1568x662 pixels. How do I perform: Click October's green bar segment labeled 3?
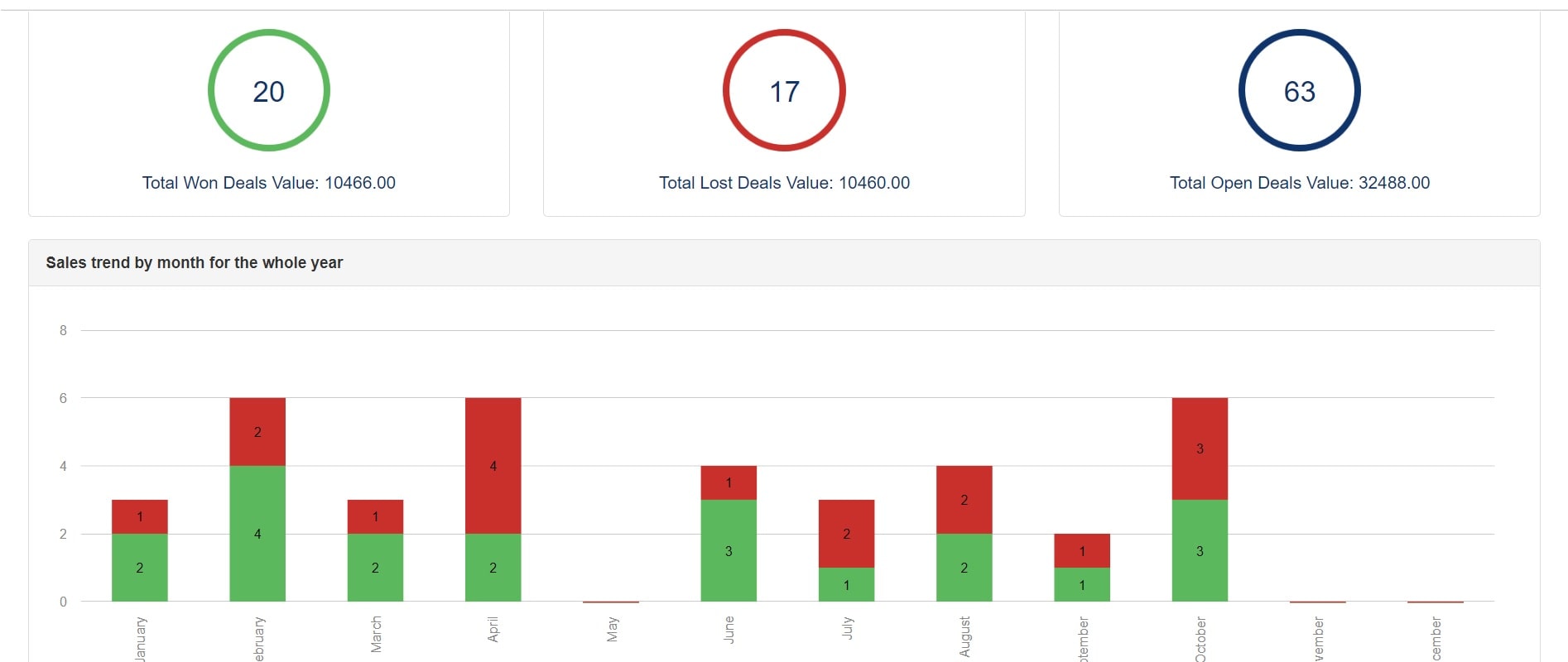1200,551
